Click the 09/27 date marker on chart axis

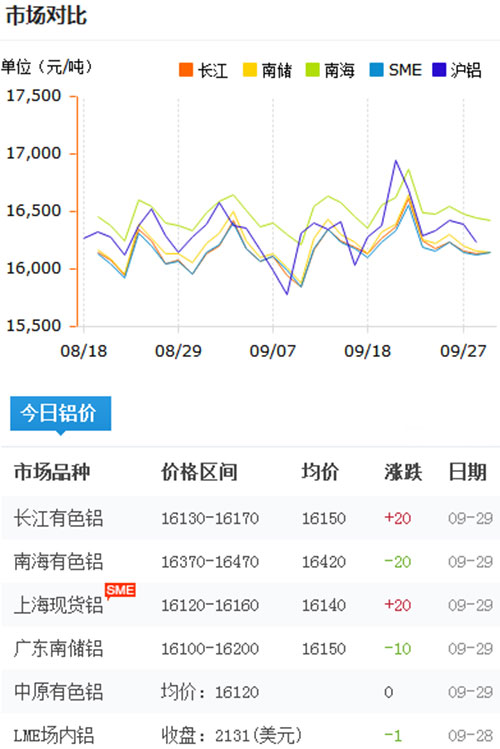463,351
